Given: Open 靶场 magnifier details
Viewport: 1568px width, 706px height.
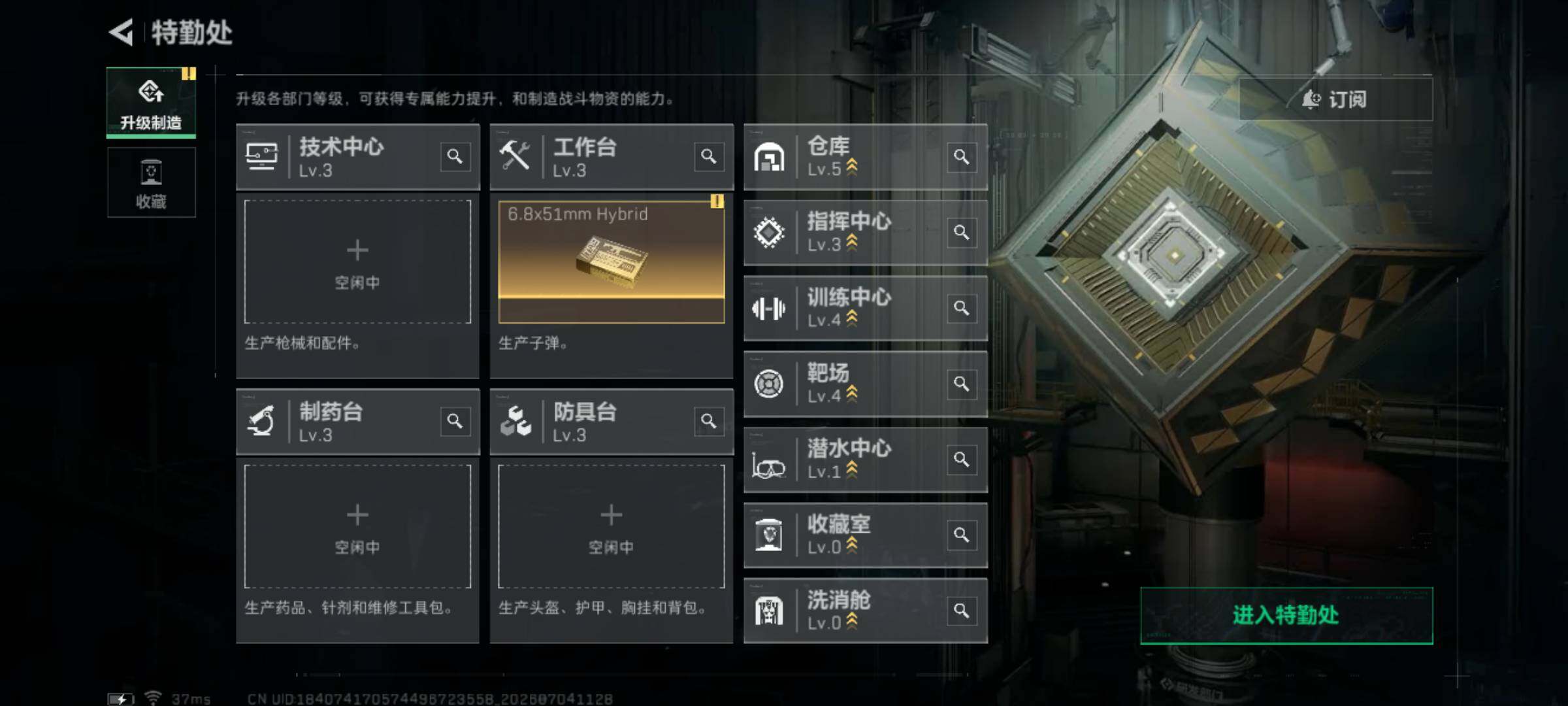Looking at the screenshot, I should (962, 384).
